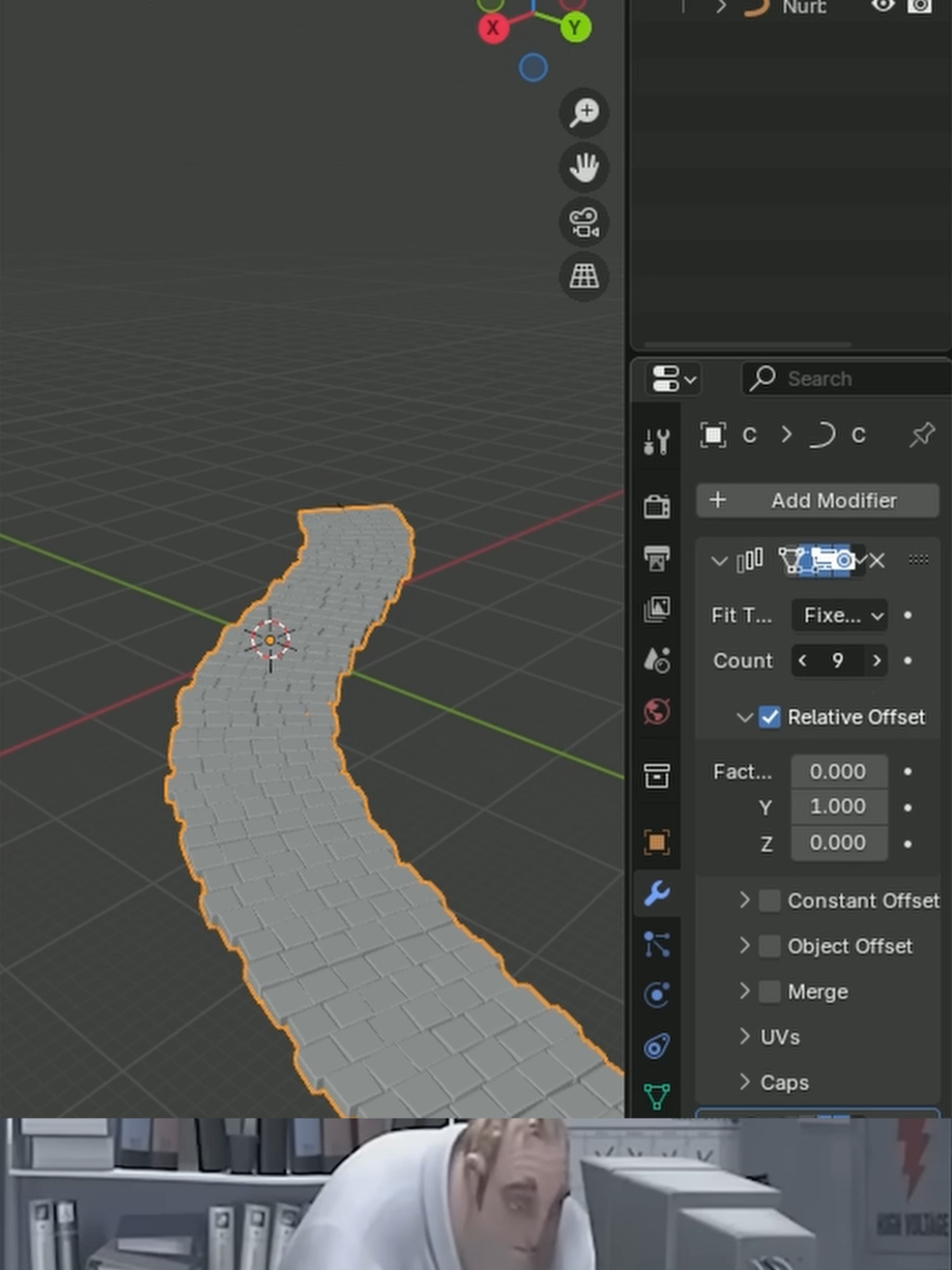This screenshot has width=952, height=1270.
Task: Click the Z offset field 0.000
Action: pos(839,843)
